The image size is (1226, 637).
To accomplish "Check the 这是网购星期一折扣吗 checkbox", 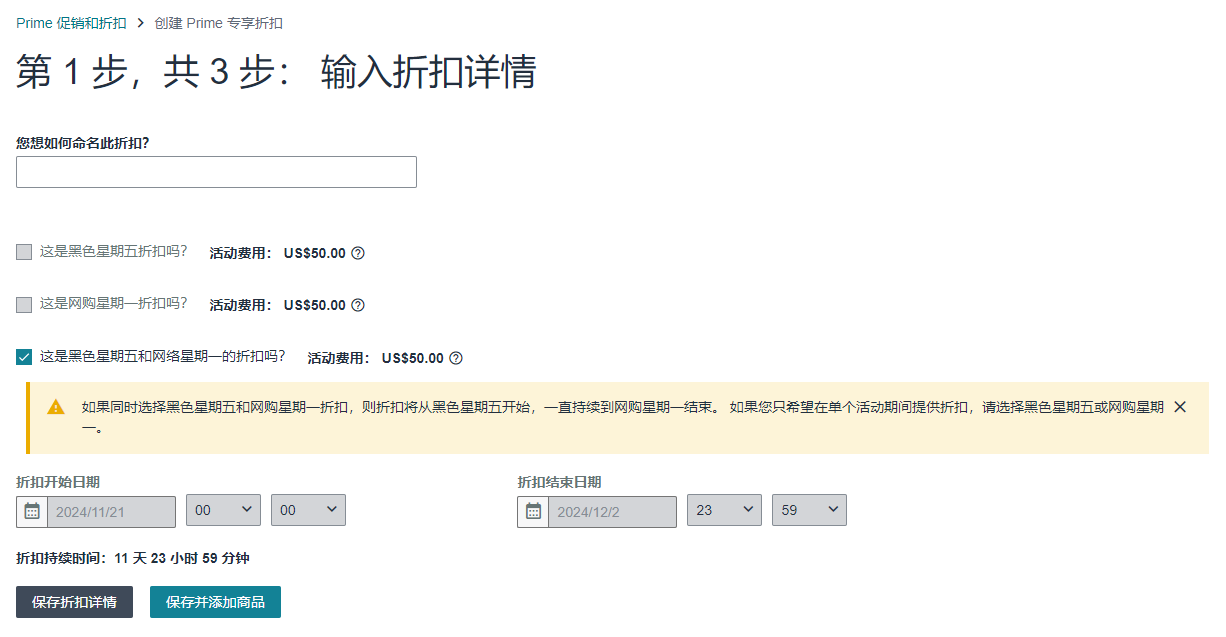I will coord(24,304).
